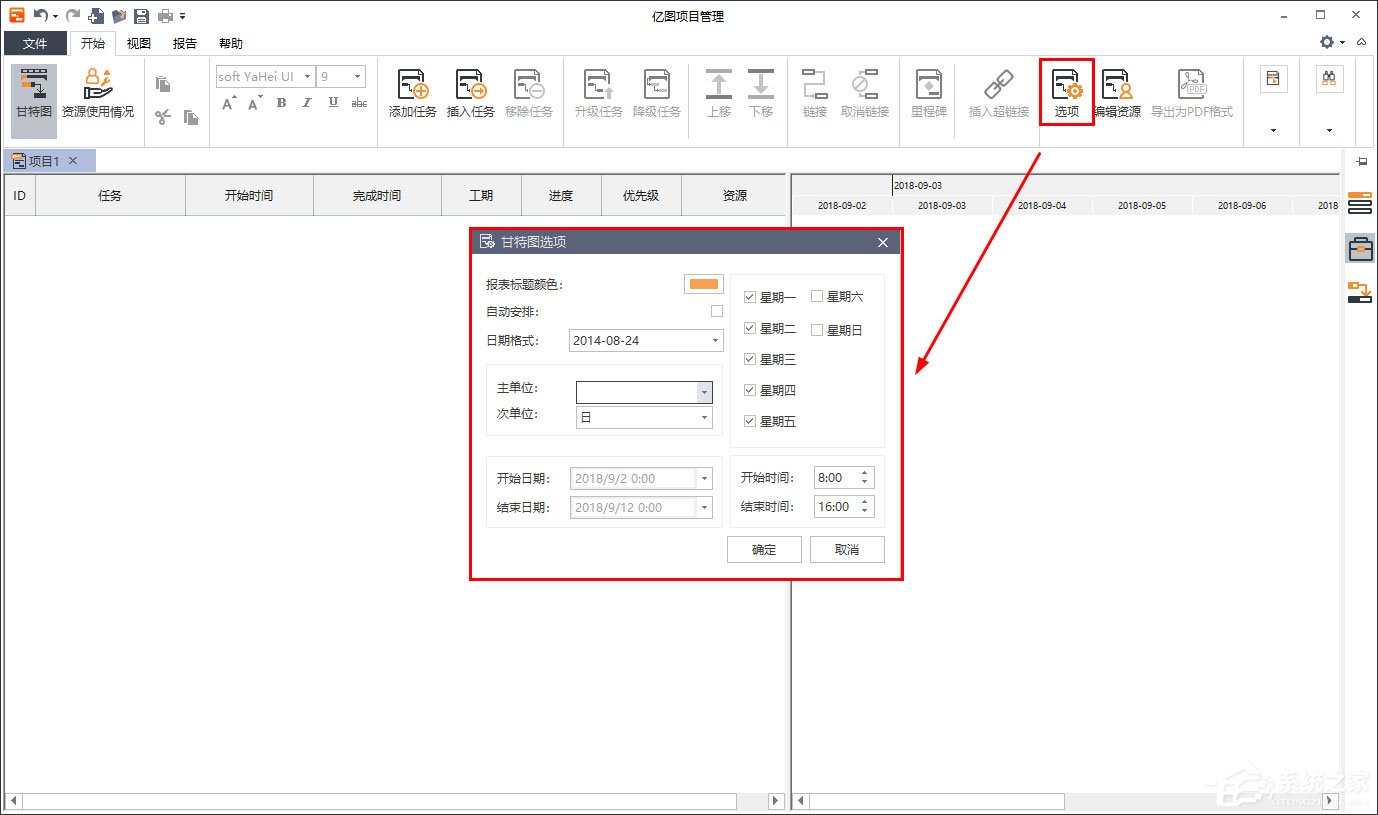Collapse the ribbon with the top-right chevron
This screenshot has width=1378, height=815.
tap(1362, 42)
